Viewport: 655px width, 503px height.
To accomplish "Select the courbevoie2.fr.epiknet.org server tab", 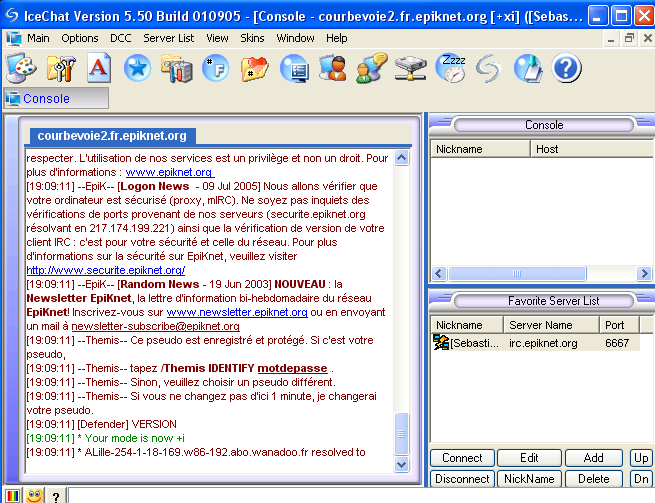I will (112, 136).
